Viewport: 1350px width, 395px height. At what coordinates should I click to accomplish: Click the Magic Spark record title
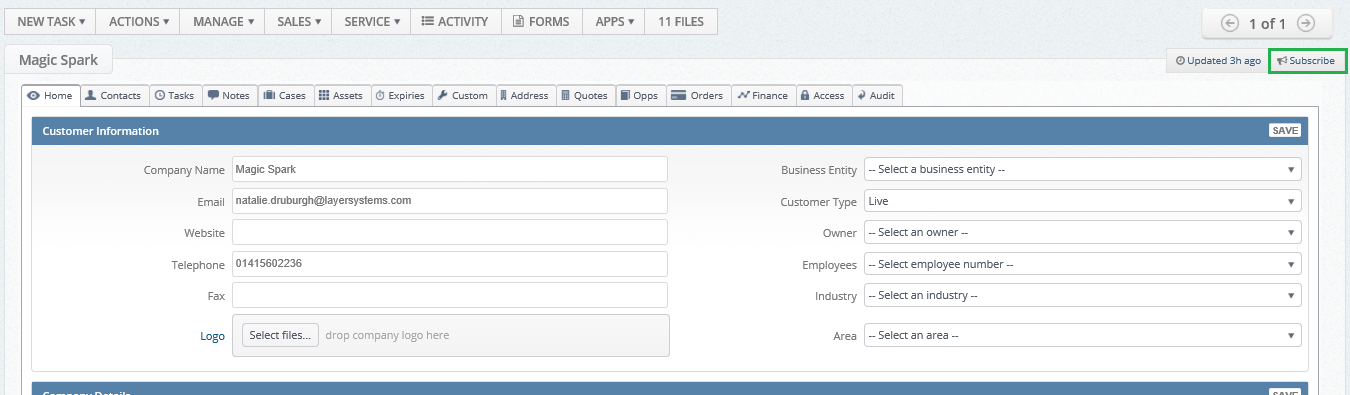click(59, 60)
